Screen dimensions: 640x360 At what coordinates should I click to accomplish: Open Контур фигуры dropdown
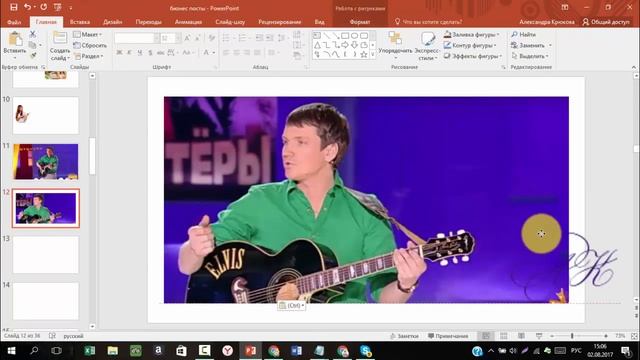tap(470, 45)
